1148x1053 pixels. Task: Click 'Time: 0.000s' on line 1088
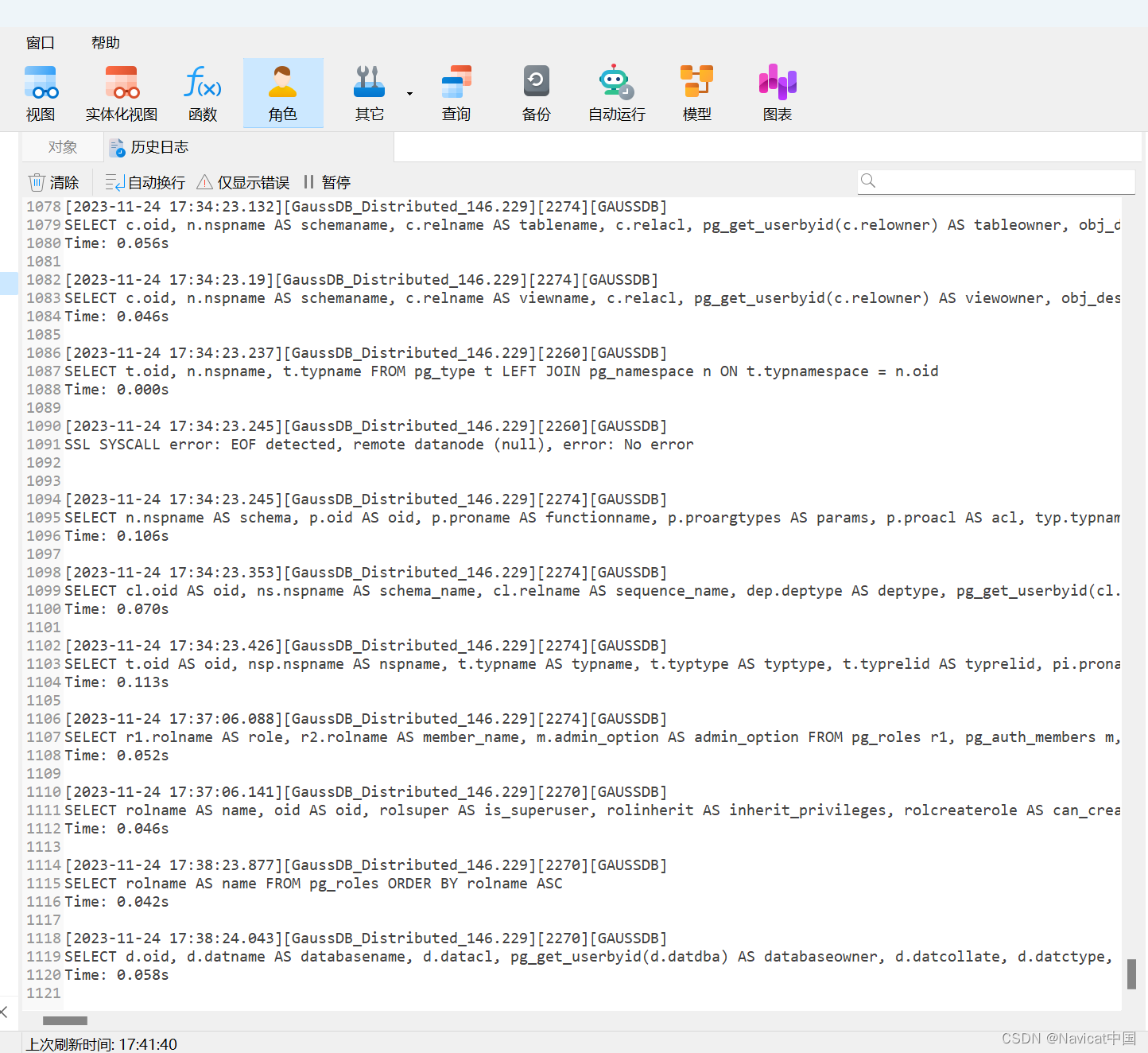[x=117, y=390]
